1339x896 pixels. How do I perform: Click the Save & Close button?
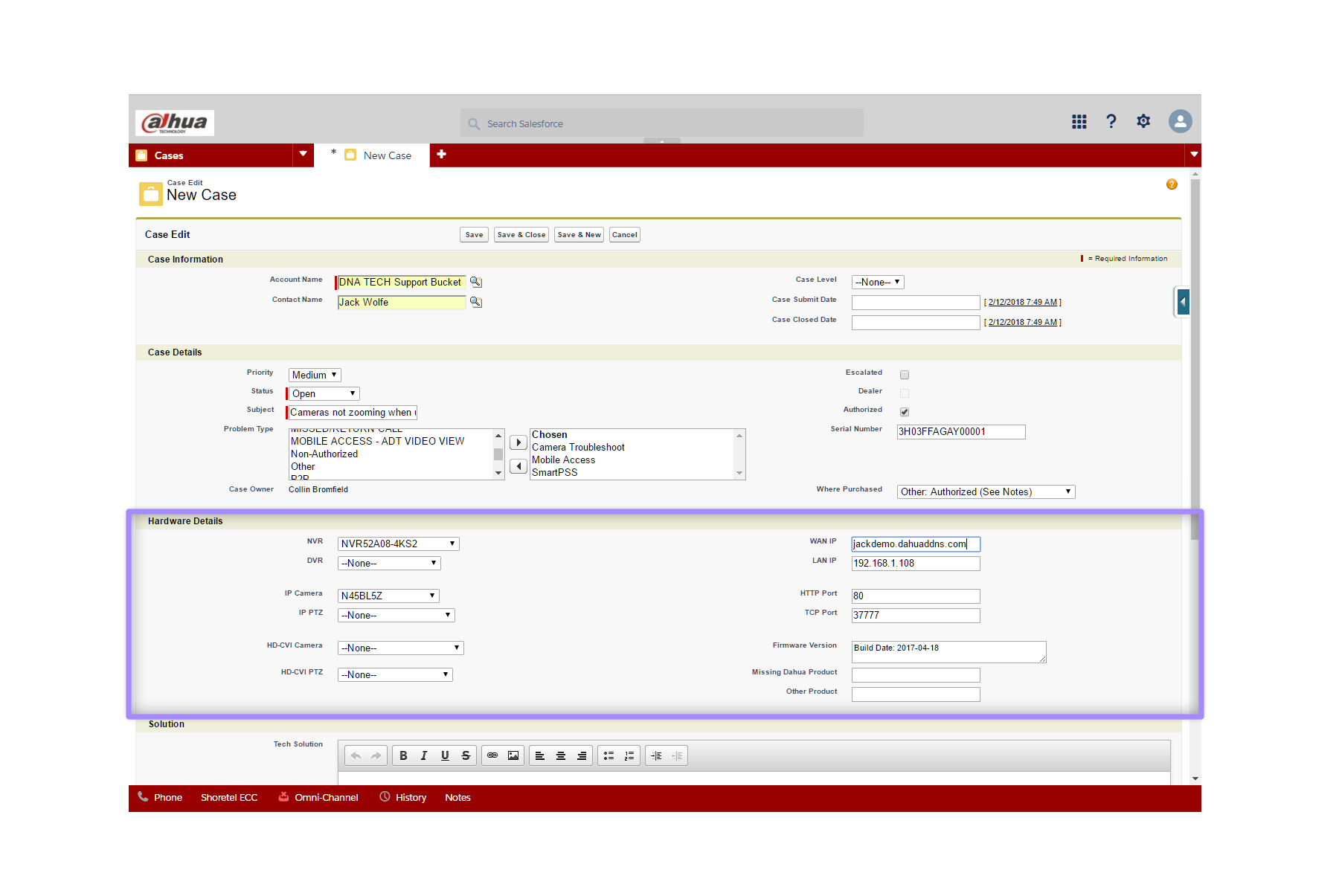coord(521,235)
